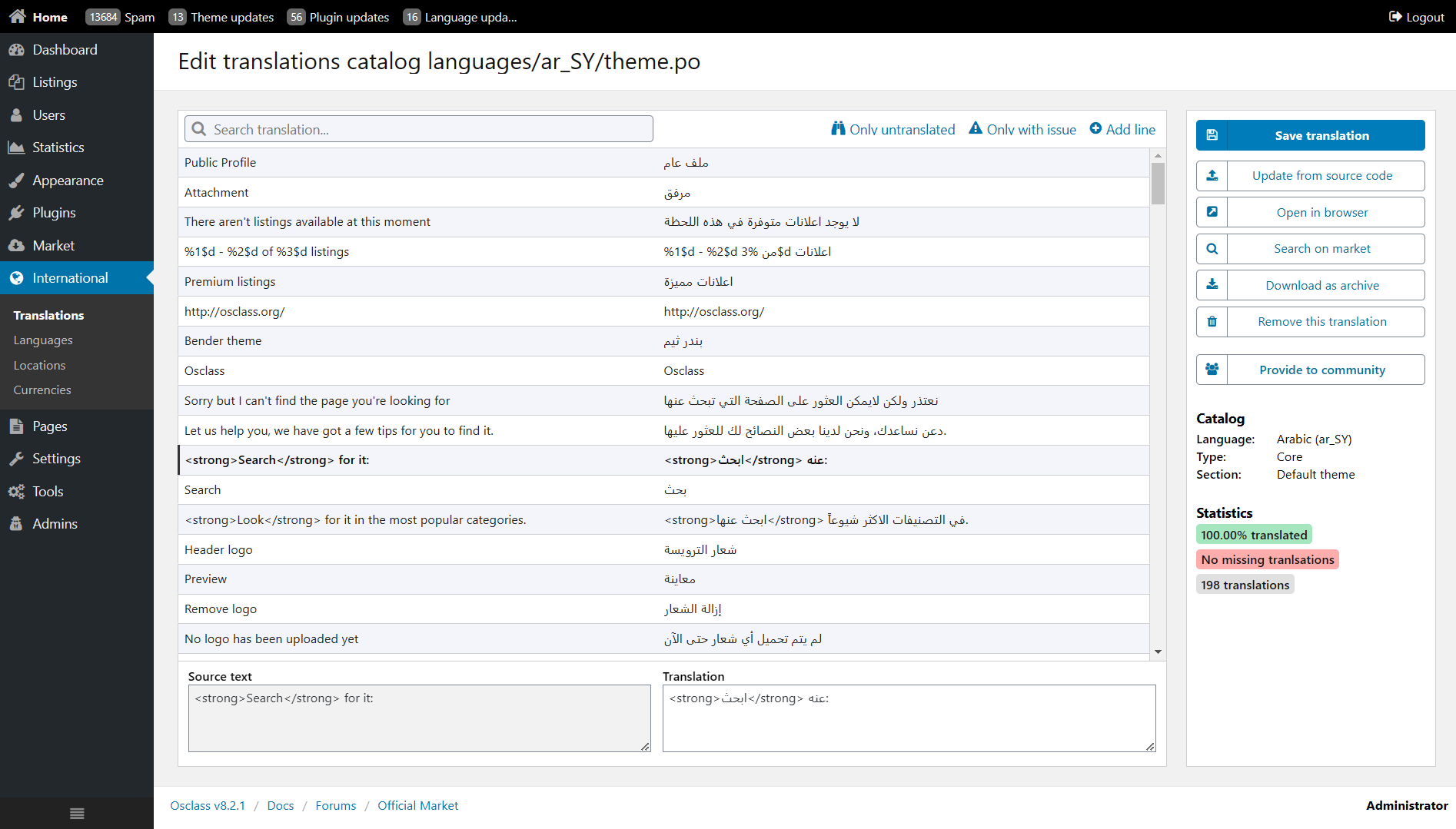Click the download icon for archive

1212,285
